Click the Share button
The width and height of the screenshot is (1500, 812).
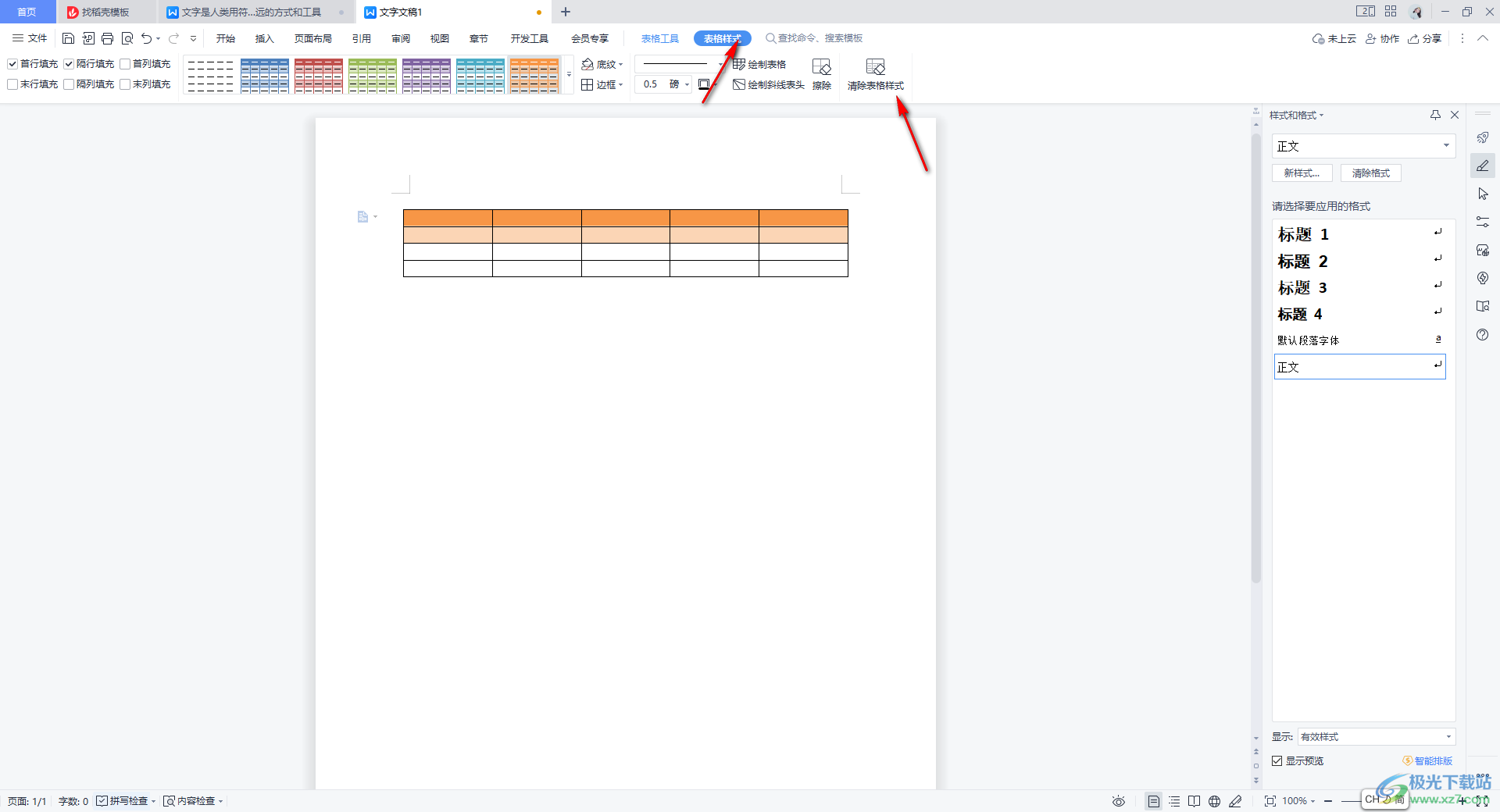click(1425, 38)
